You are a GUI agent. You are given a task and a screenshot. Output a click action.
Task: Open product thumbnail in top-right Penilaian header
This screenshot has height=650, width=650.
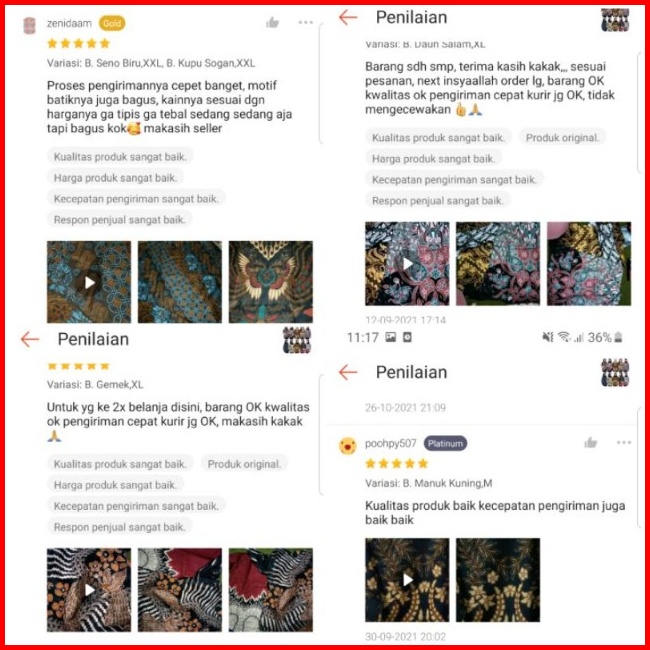[615, 20]
